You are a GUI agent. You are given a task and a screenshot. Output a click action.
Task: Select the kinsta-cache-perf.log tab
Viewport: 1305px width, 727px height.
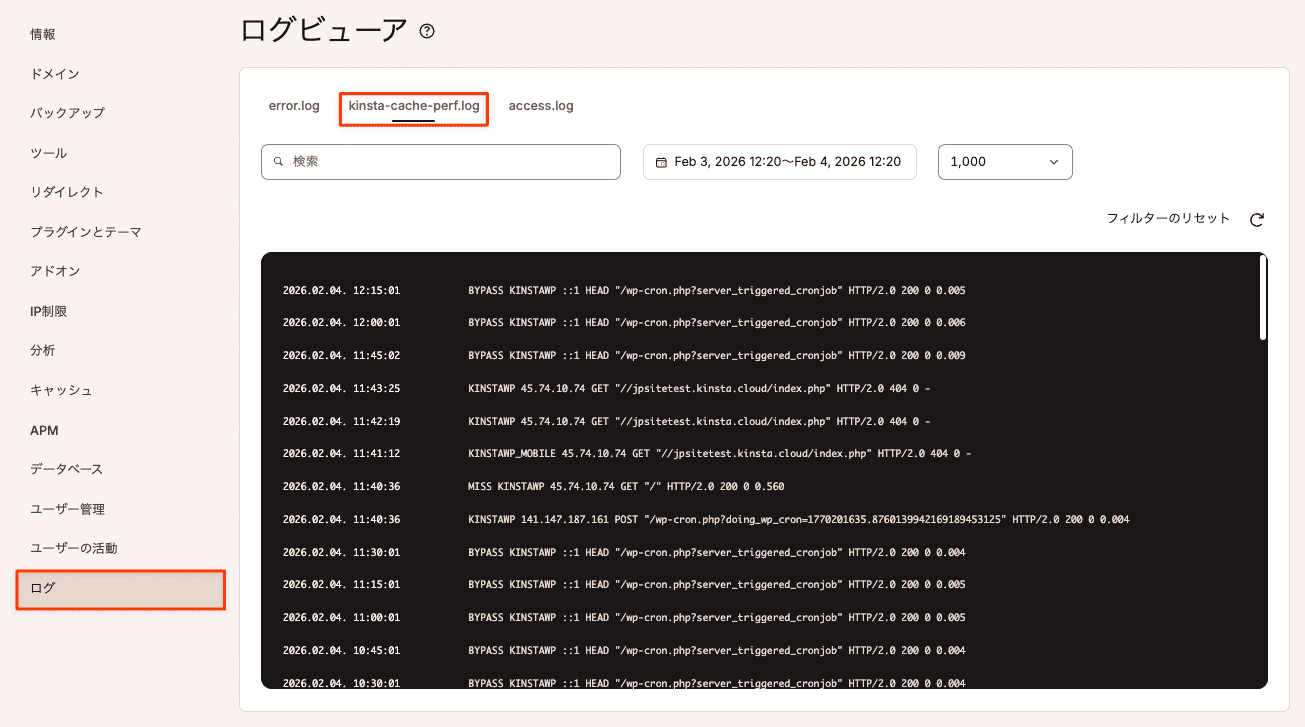pyautogui.click(x=413, y=105)
